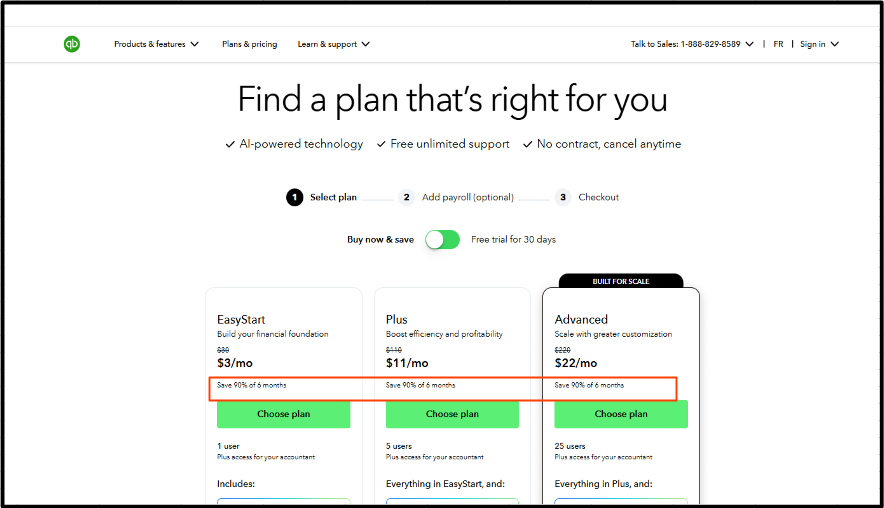Click the Built for Scale badge

click(x=621, y=281)
